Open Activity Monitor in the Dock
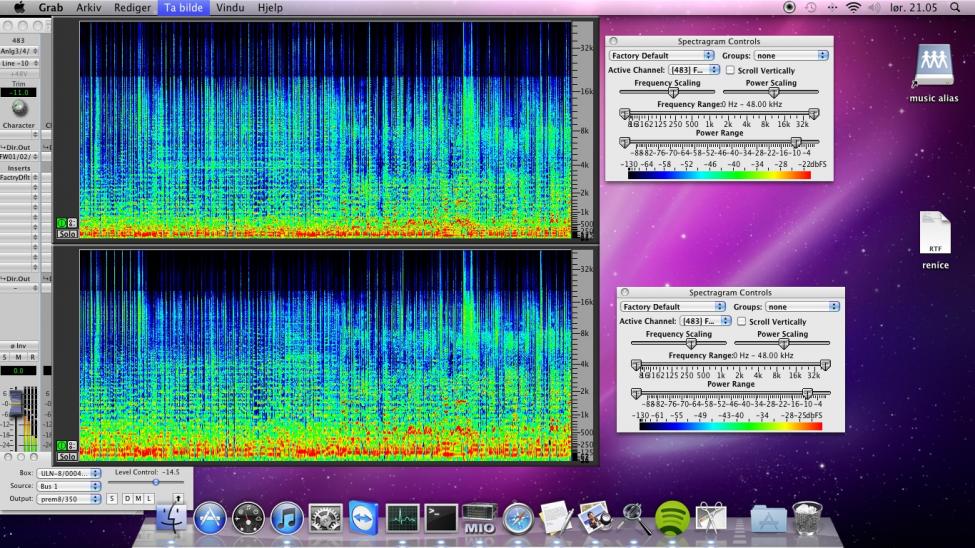Image resolution: width=975 pixels, height=548 pixels. tap(402, 518)
